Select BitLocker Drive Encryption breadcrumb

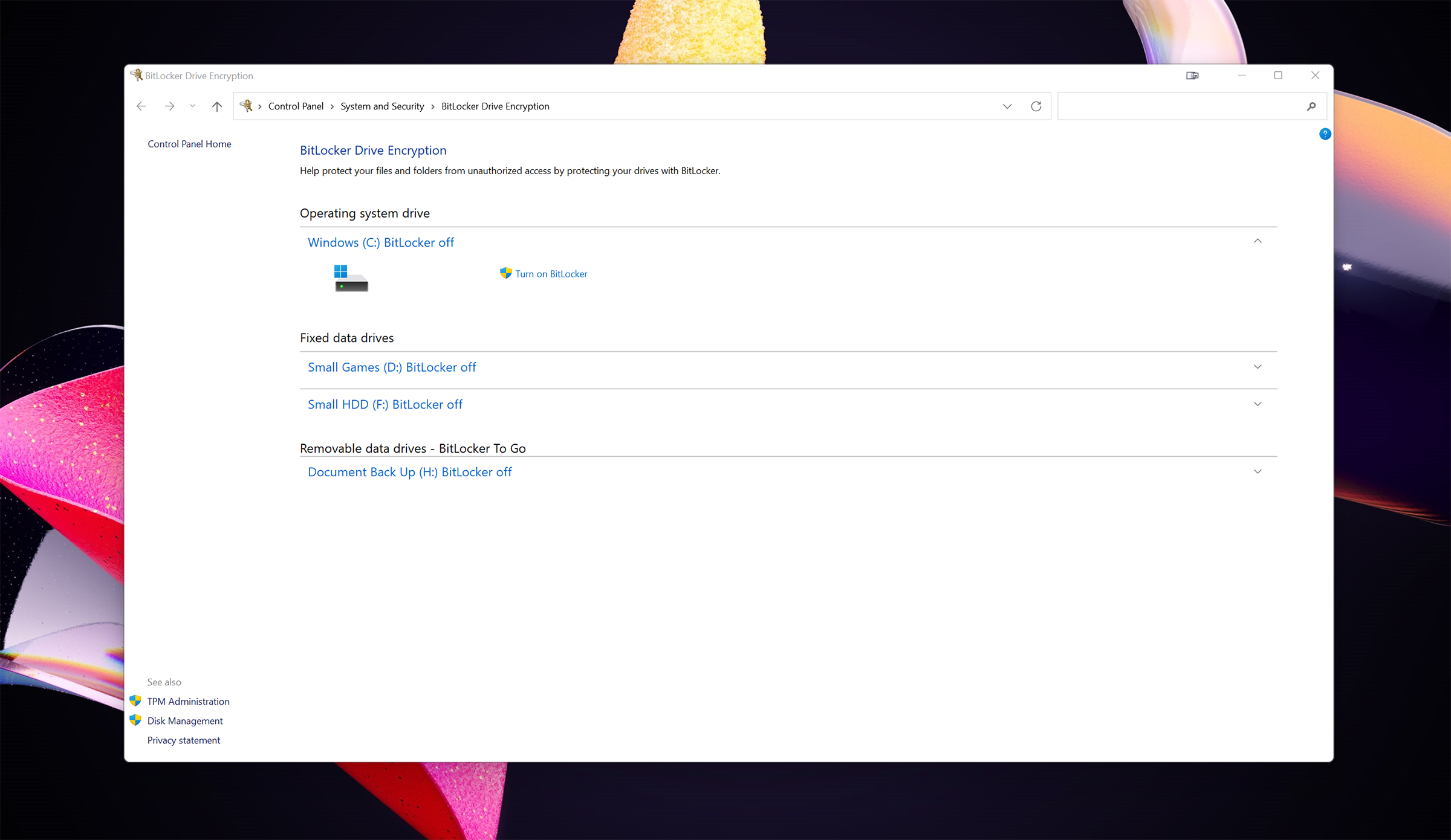click(x=495, y=106)
